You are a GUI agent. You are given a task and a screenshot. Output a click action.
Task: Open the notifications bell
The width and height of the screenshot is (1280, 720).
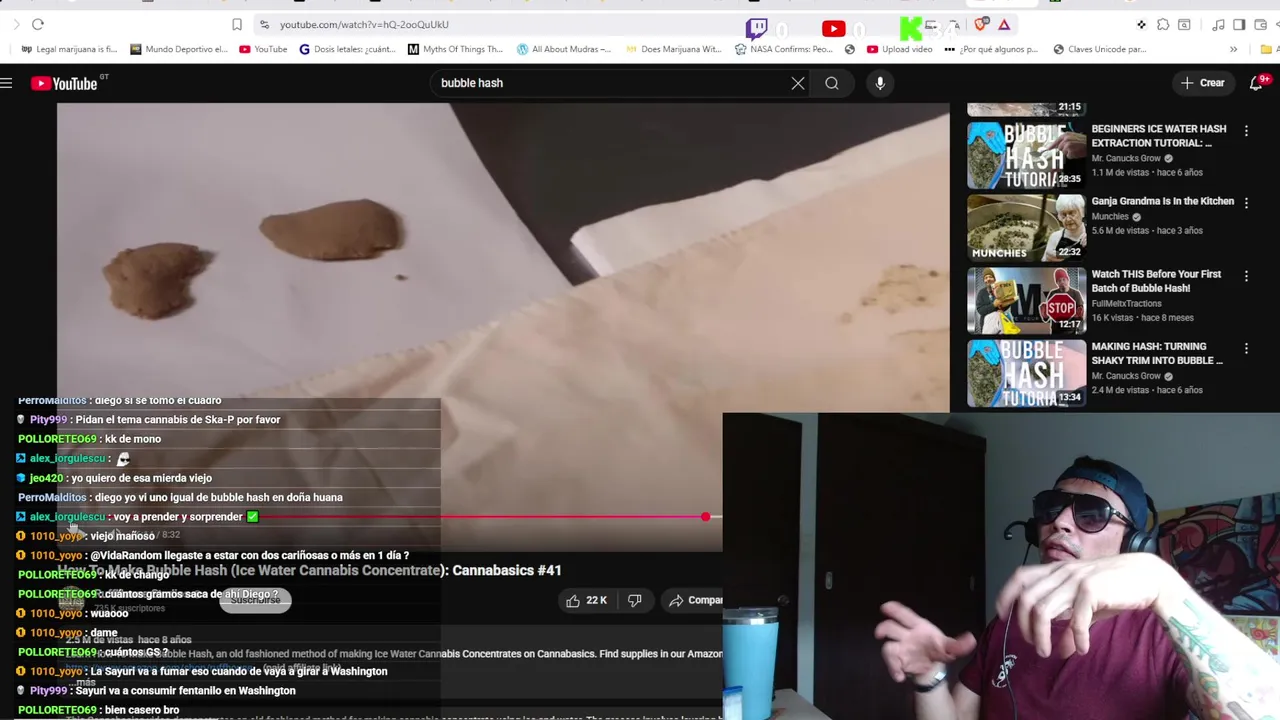click(1256, 83)
